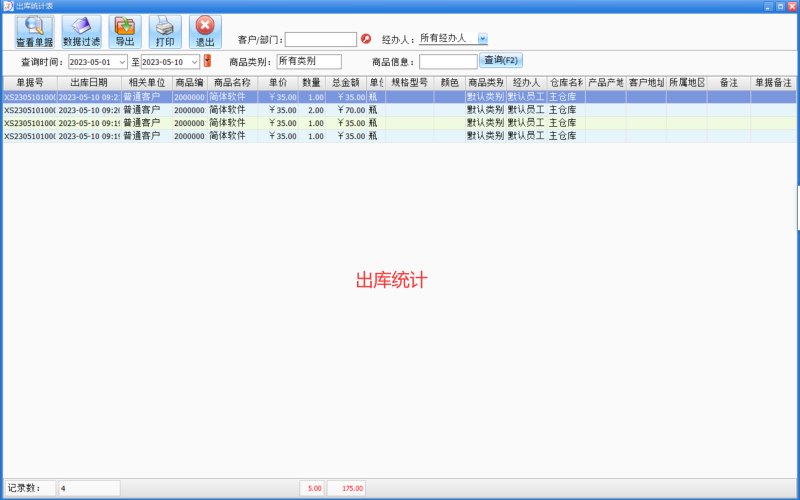Viewport: 800px width, 500px height.
Task: Click the total quantity 5.00 in footer
Action: click(313, 488)
